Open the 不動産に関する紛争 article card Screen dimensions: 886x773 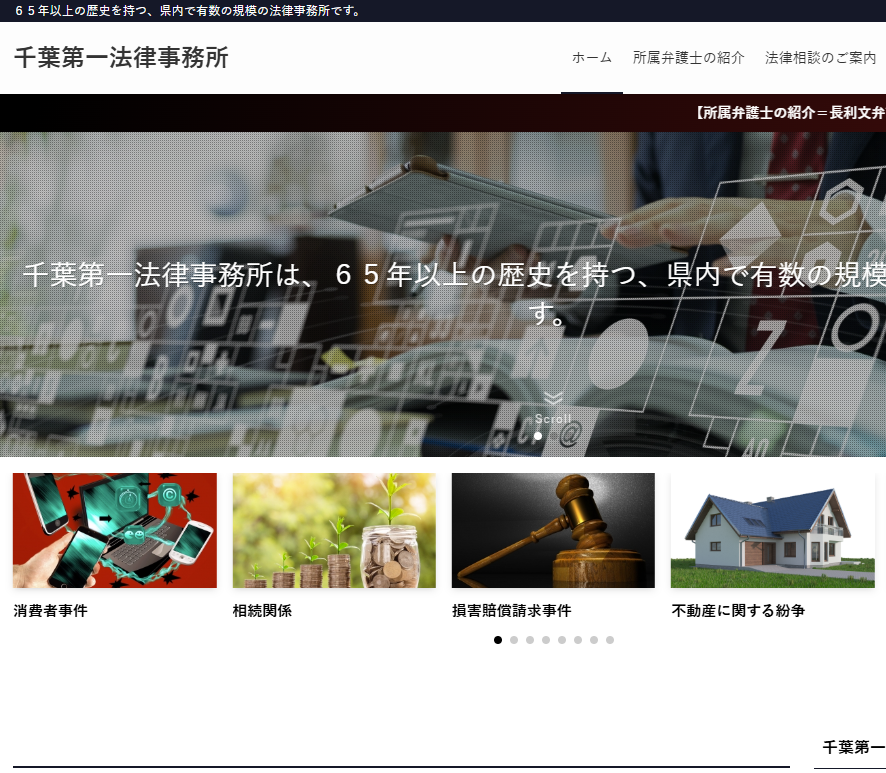(x=772, y=530)
